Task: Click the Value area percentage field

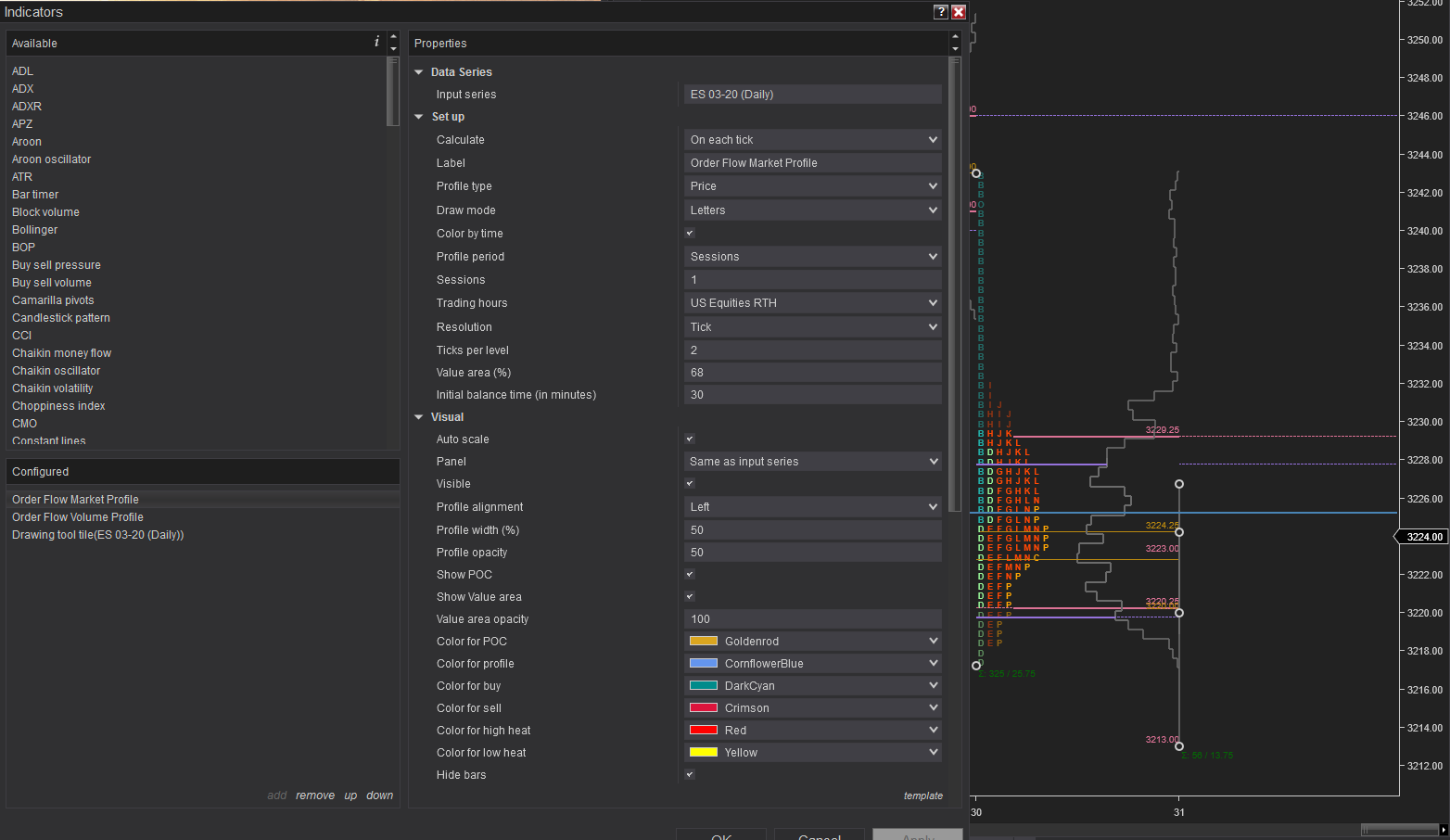Action: coord(812,372)
